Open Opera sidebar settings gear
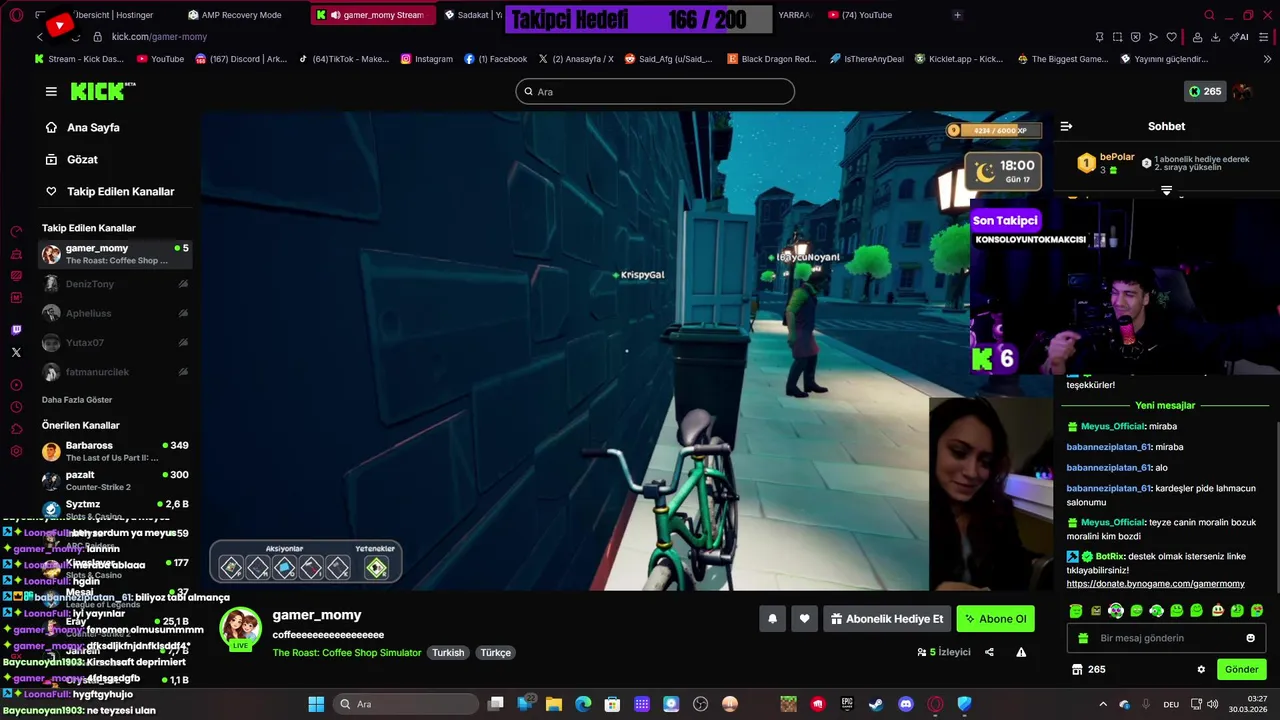The image size is (1280, 720). (16, 451)
